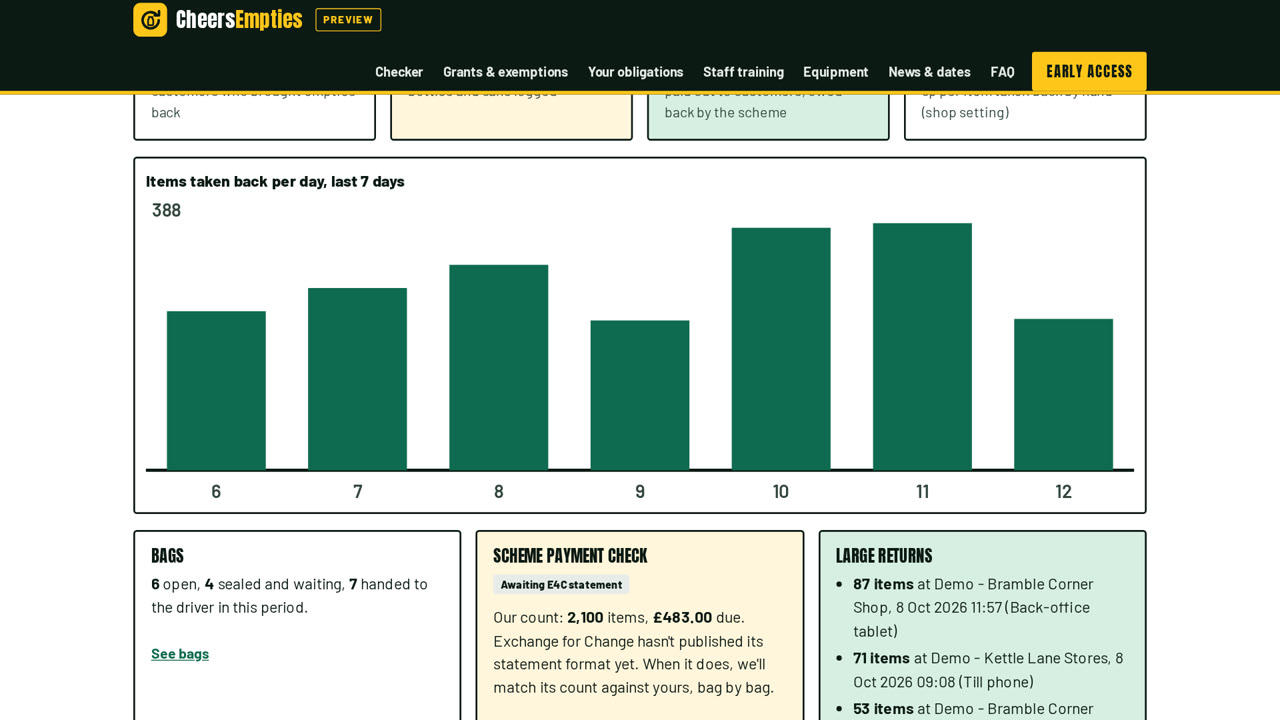
Task: Open Your obligations page
Action: pyautogui.click(x=636, y=72)
